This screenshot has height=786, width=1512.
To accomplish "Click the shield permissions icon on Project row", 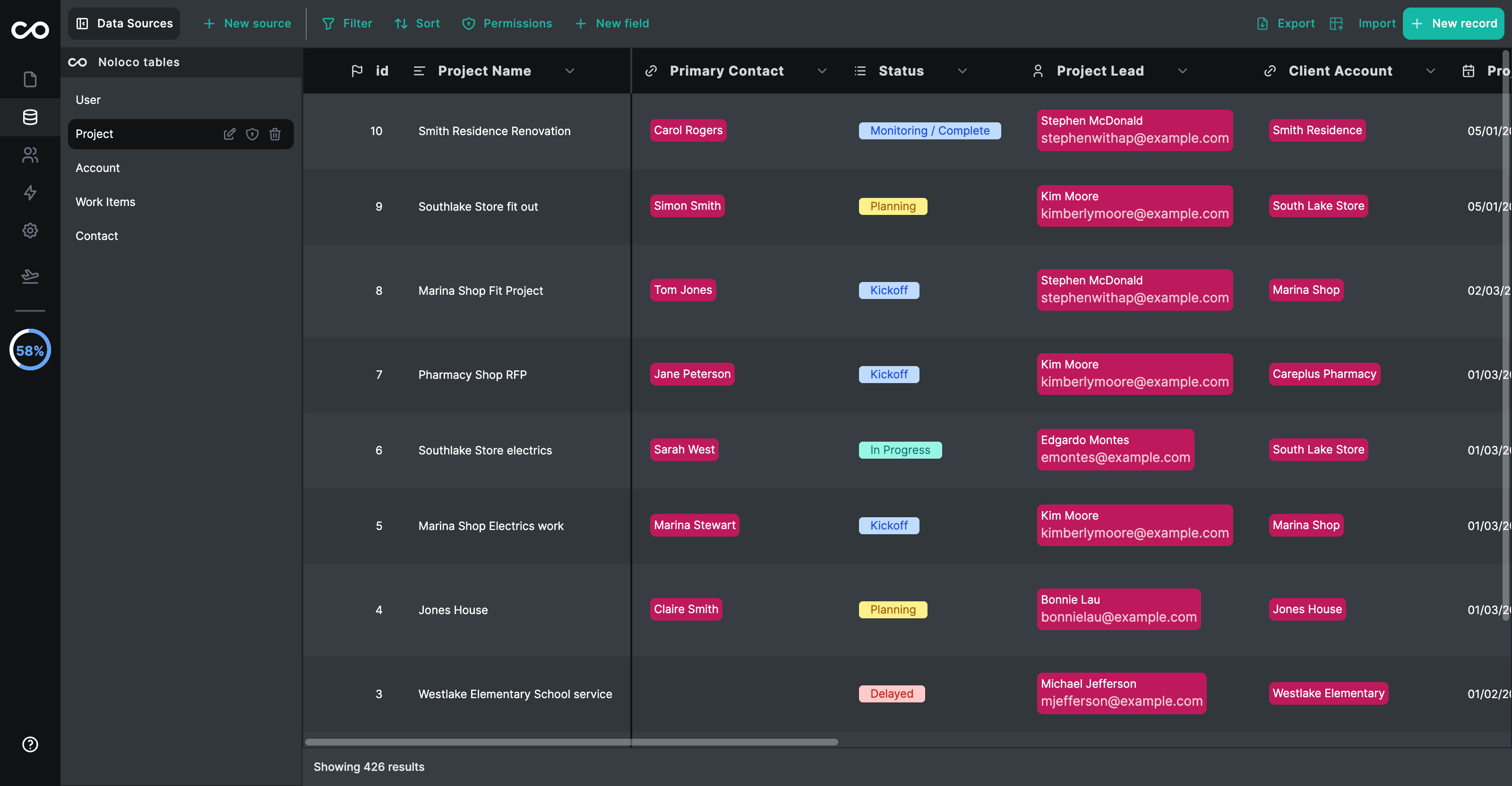I will pos(252,134).
